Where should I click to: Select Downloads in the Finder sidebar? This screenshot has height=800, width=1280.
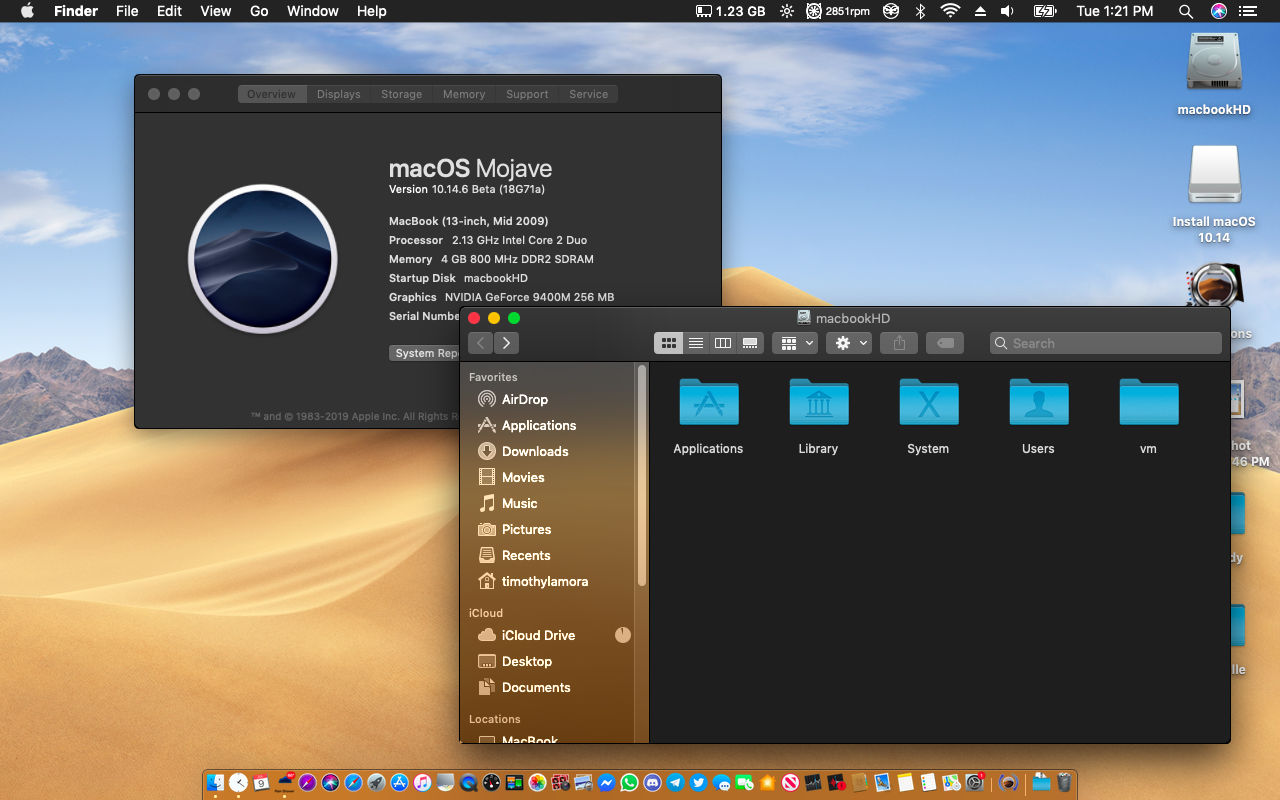coord(535,451)
